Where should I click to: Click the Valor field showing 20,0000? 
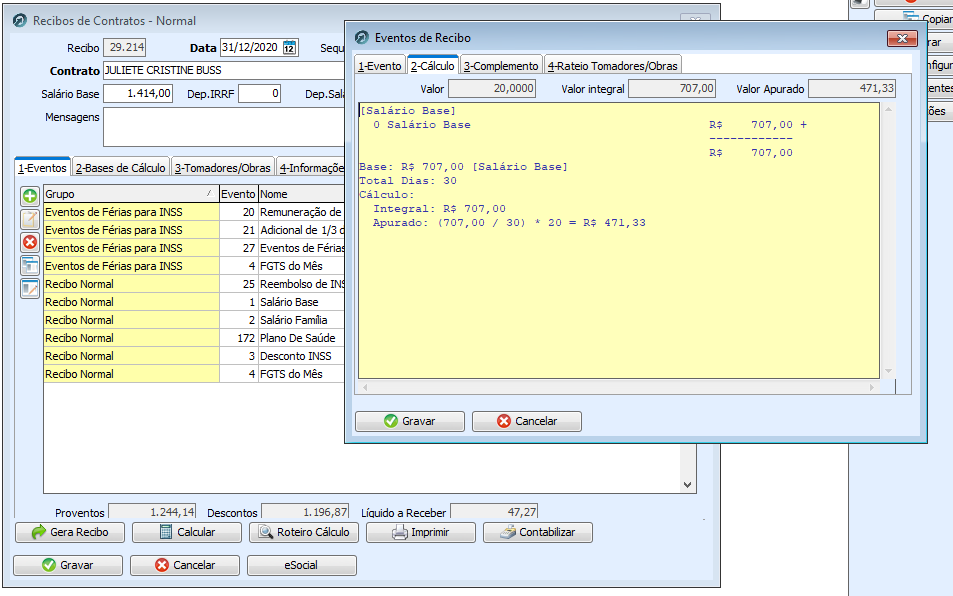(x=492, y=89)
